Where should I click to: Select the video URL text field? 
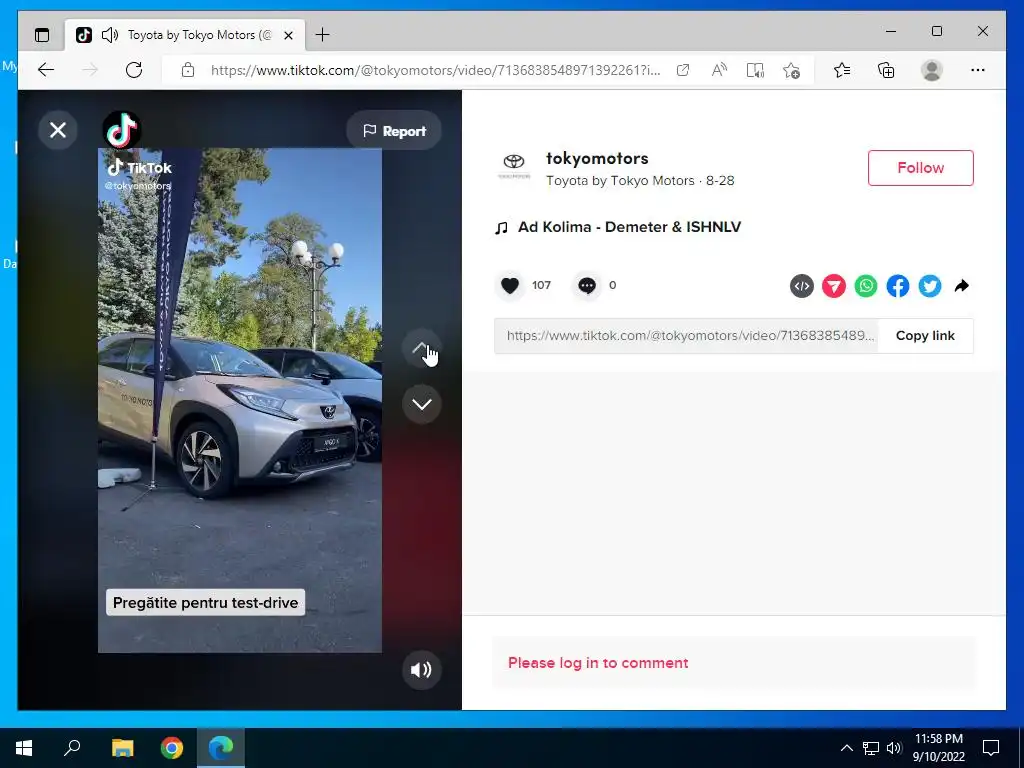point(686,336)
